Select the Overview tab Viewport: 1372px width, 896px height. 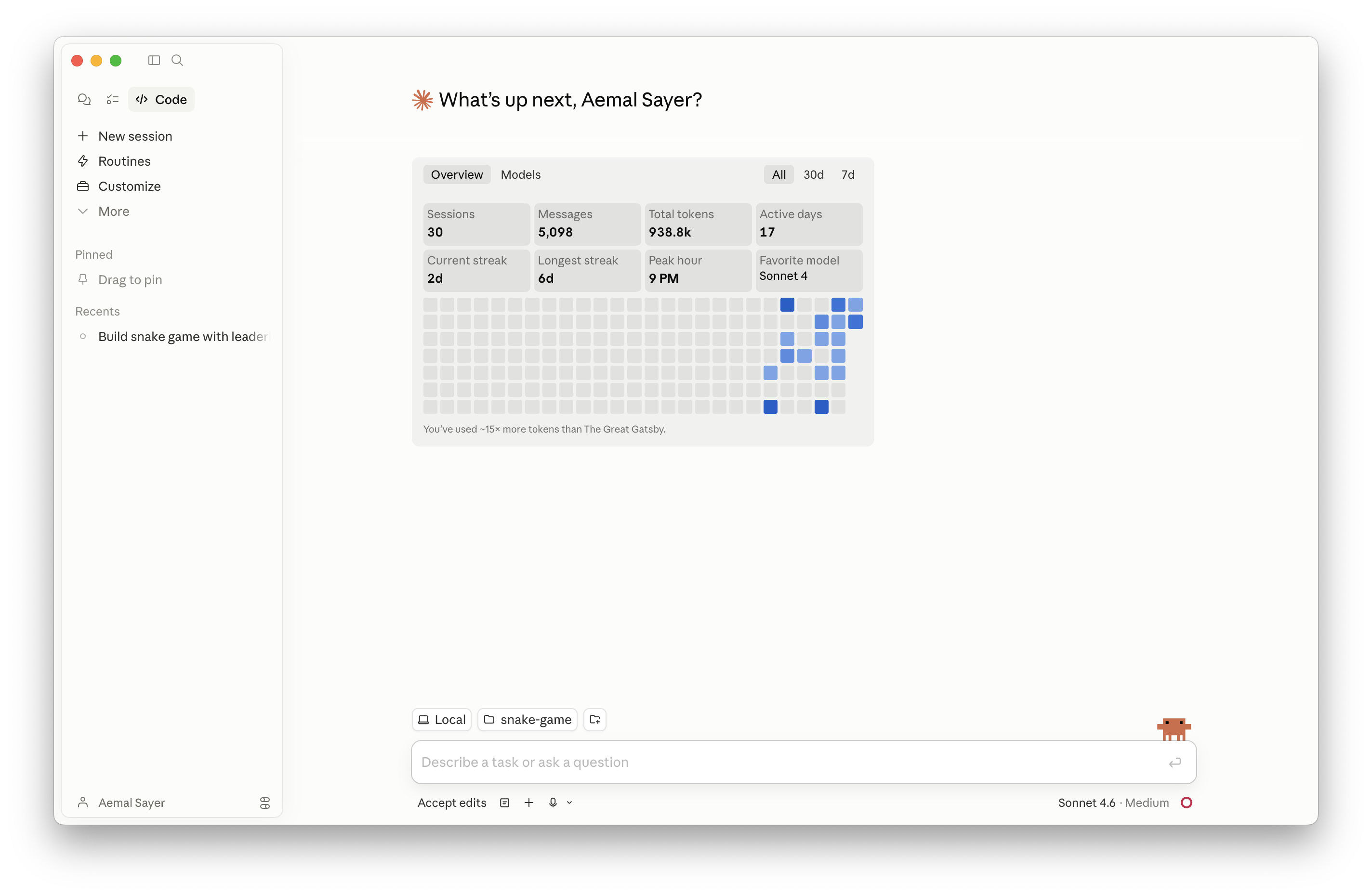point(456,174)
